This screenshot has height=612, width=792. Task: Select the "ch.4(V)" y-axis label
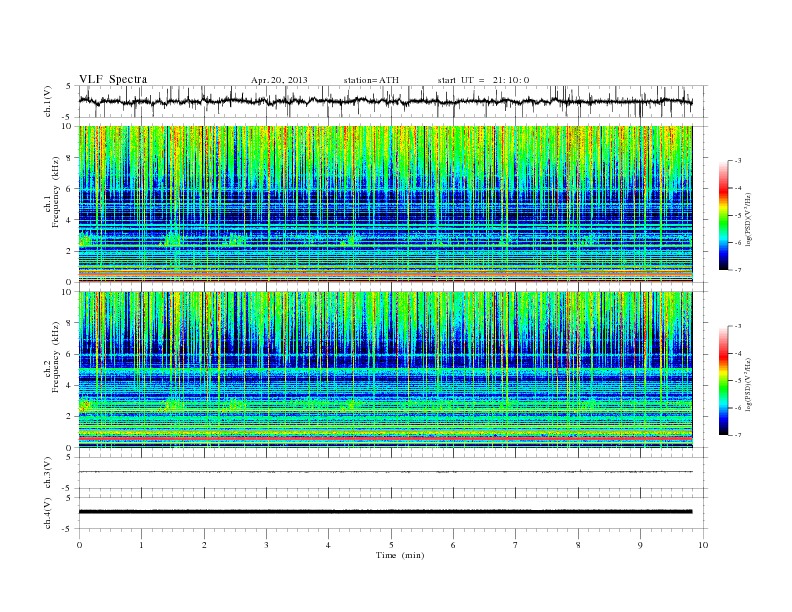[48, 513]
